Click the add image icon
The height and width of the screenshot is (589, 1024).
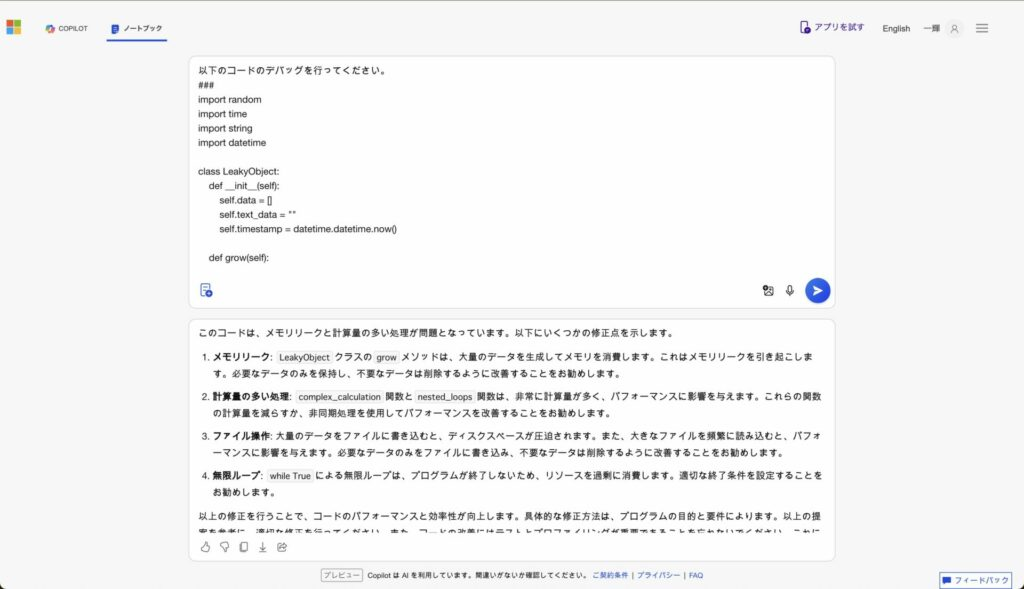click(x=768, y=290)
